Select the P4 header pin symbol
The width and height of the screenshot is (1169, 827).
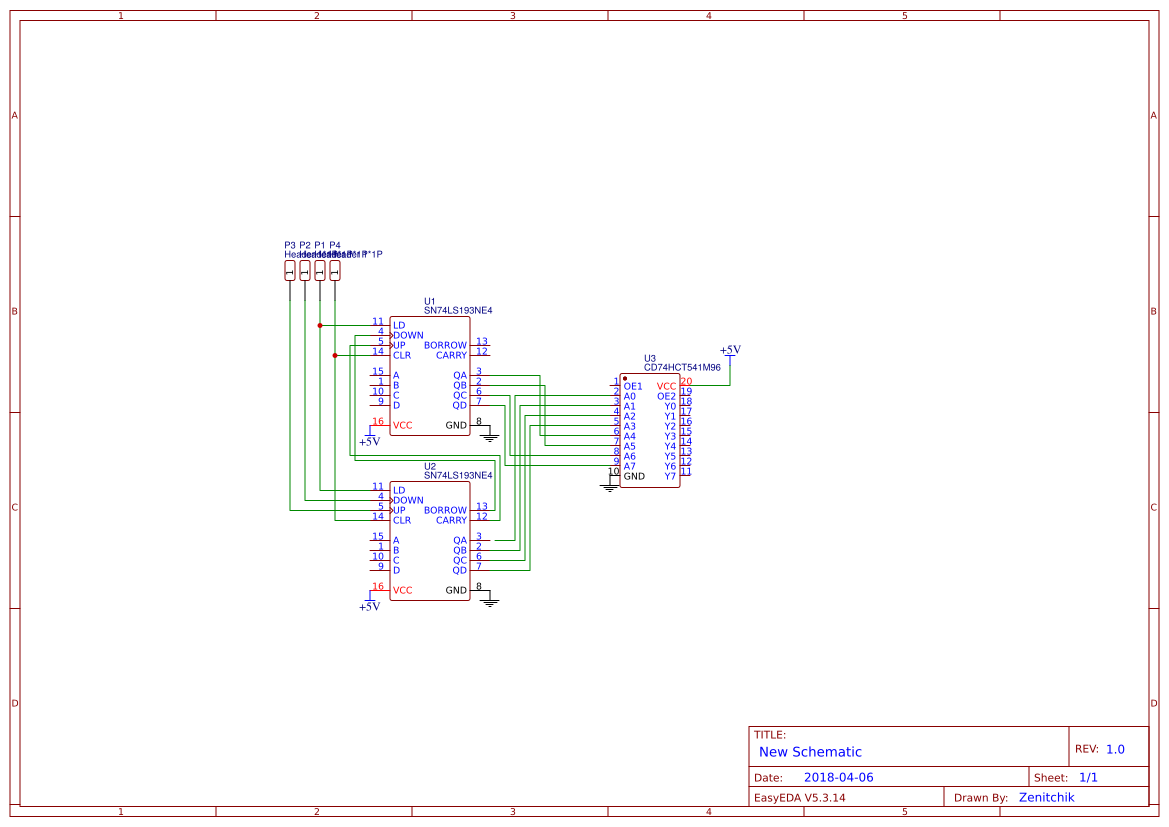tap(334, 272)
